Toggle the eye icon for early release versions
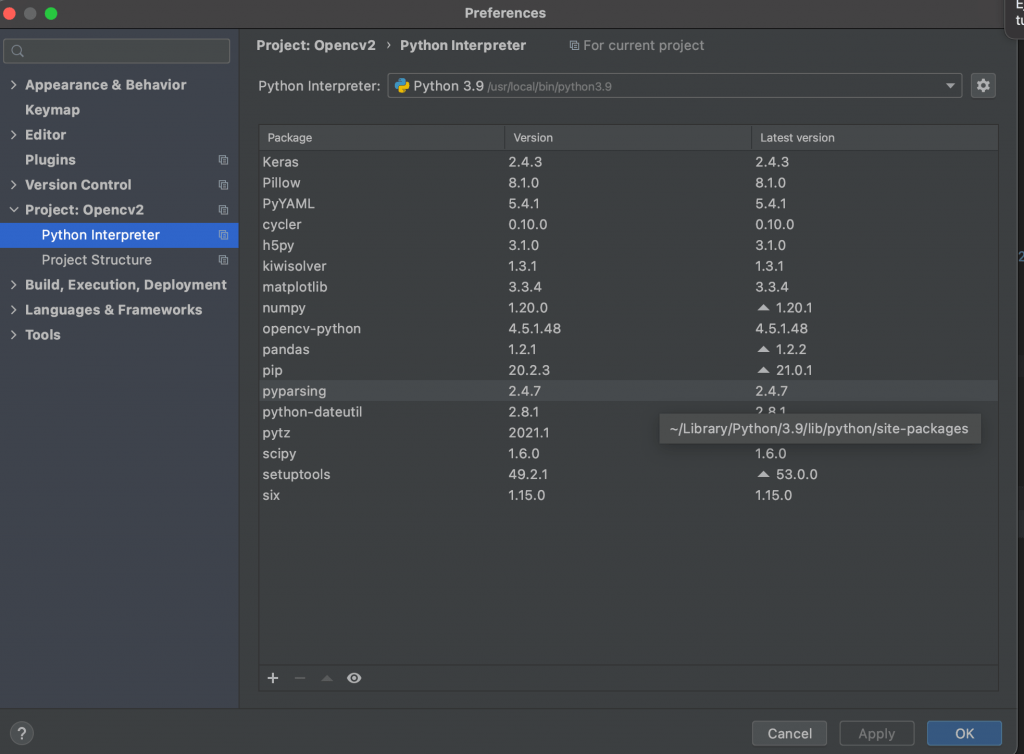 pyautogui.click(x=354, y=678)
